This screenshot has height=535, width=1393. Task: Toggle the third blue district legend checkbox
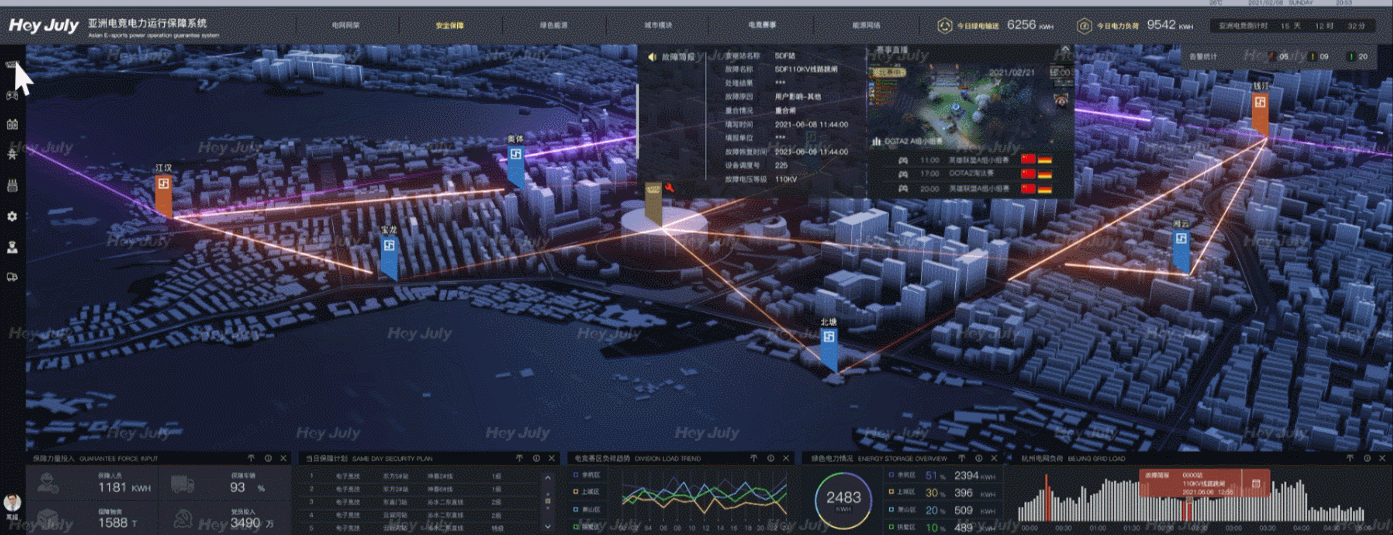click(x=576, y=509)
